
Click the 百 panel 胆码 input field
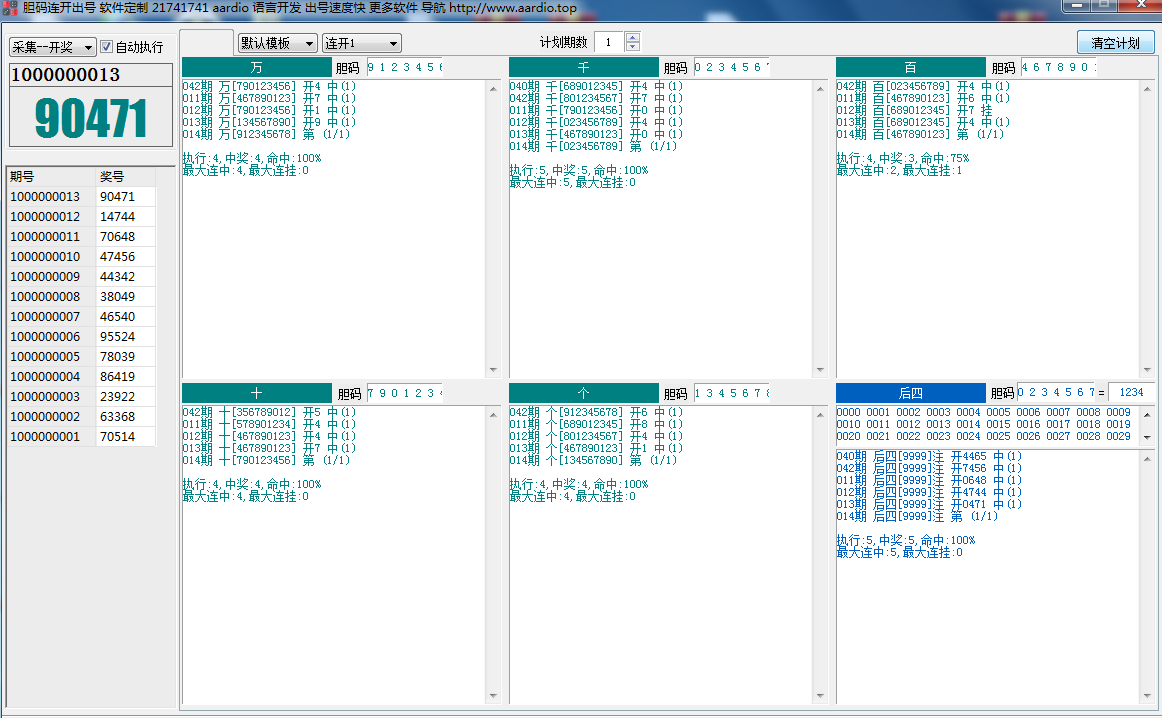(x=1058, y=67)
